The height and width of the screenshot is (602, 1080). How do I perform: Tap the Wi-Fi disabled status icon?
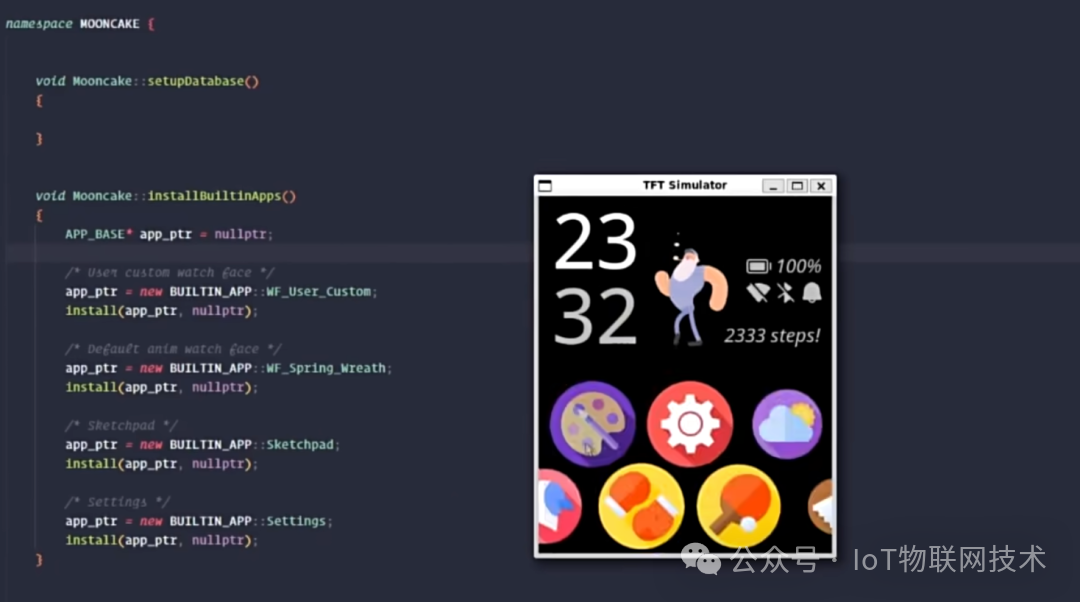click(x=758, y=293)
